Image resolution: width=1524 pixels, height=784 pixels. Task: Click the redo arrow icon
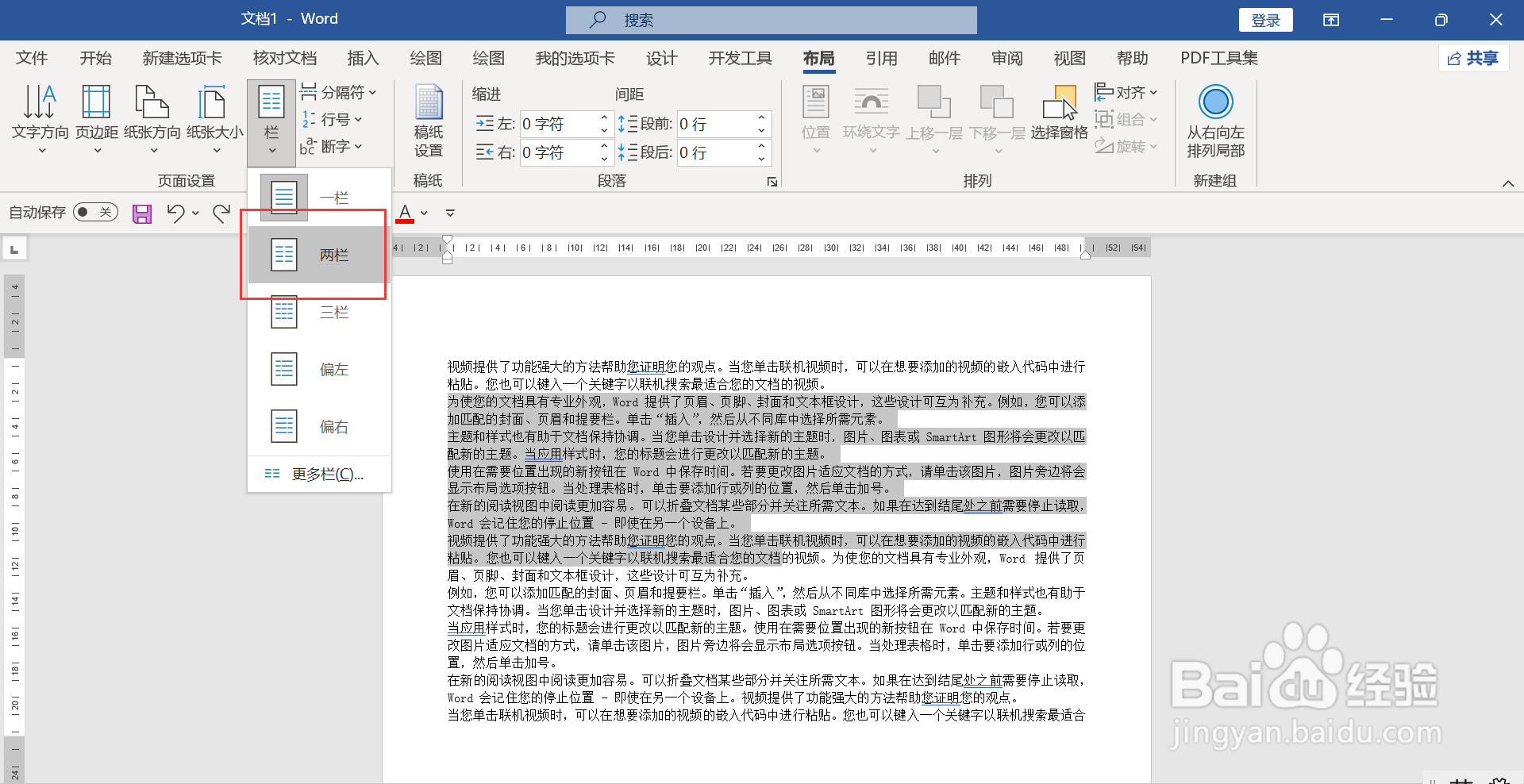click(x=221, y=213)
